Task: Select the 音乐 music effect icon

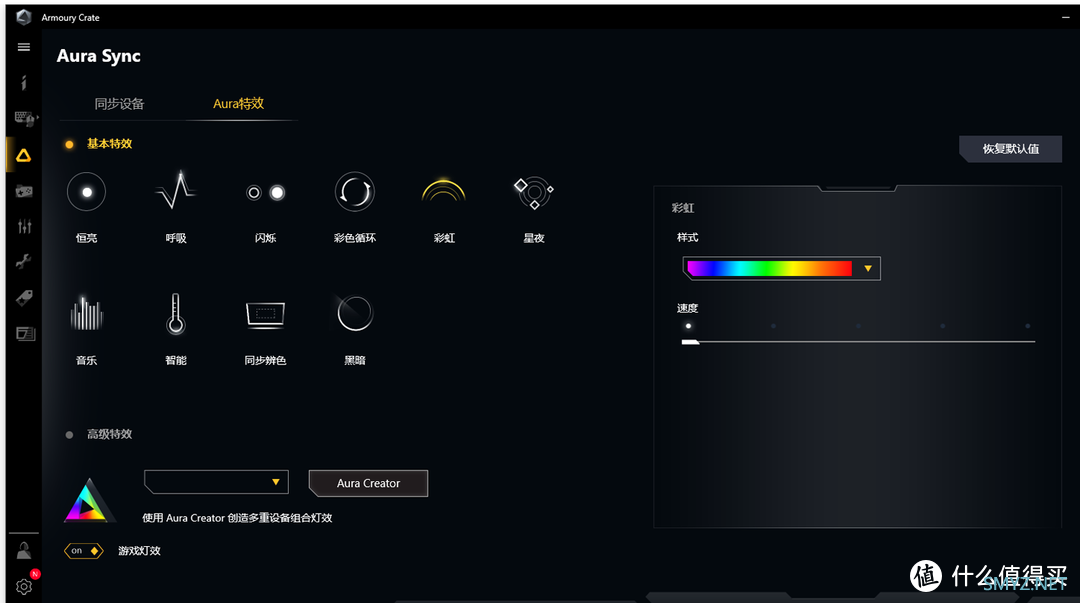Action: (86, 314)
